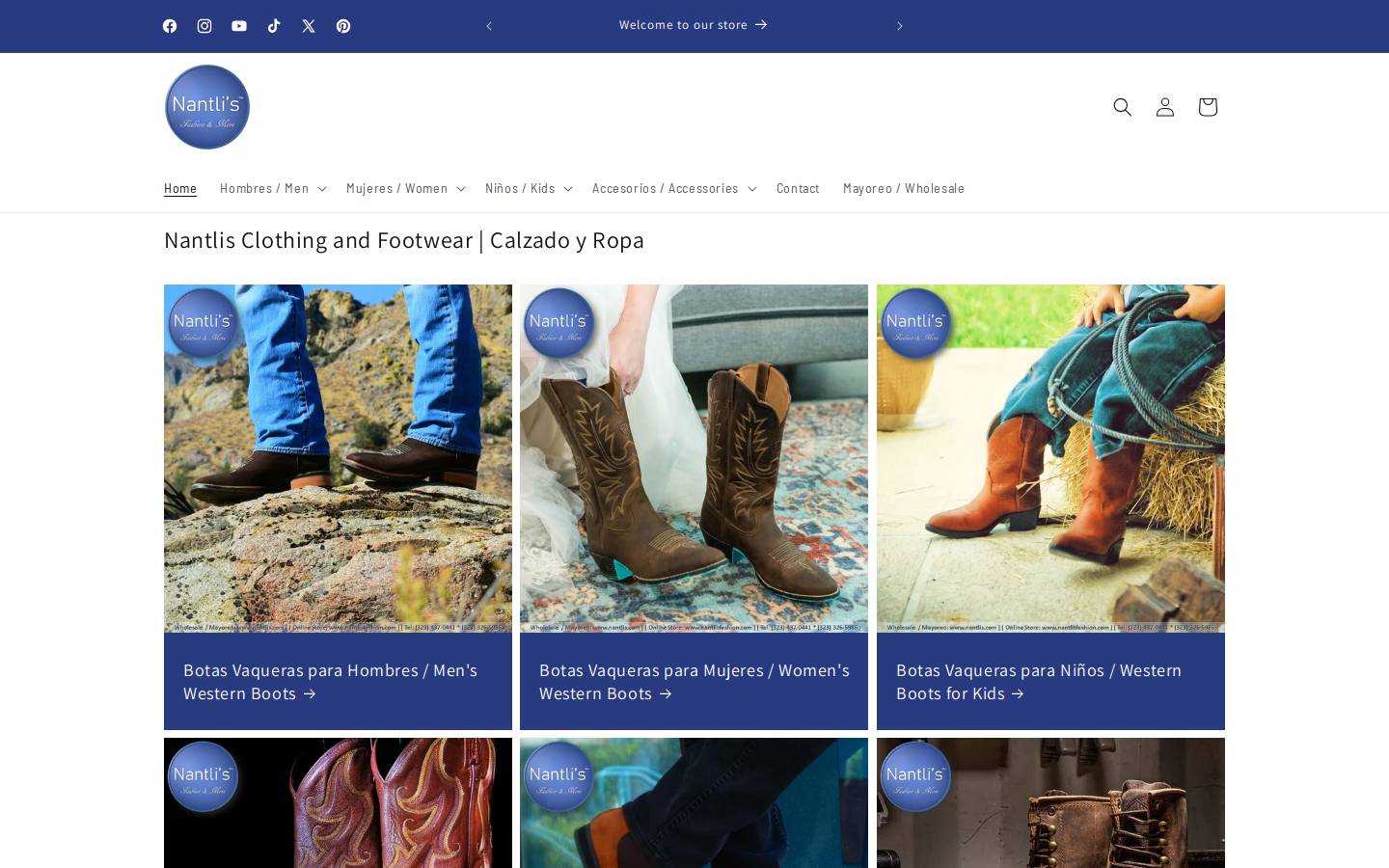Open the YouTube social link

tap(239, 26)
